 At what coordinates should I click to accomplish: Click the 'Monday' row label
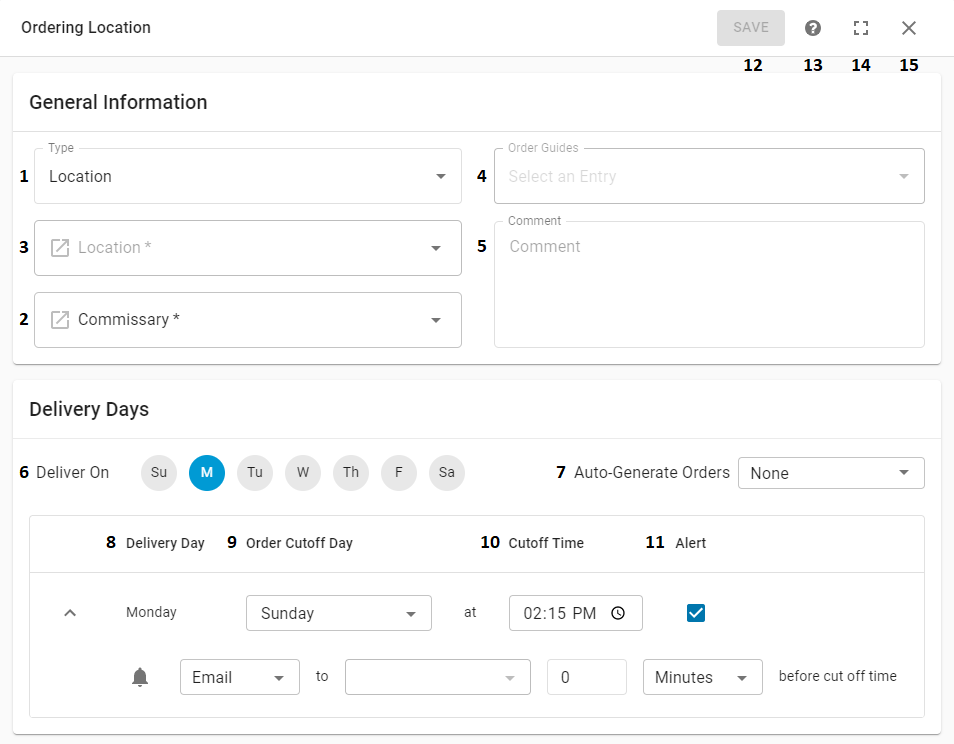[151, 613]
